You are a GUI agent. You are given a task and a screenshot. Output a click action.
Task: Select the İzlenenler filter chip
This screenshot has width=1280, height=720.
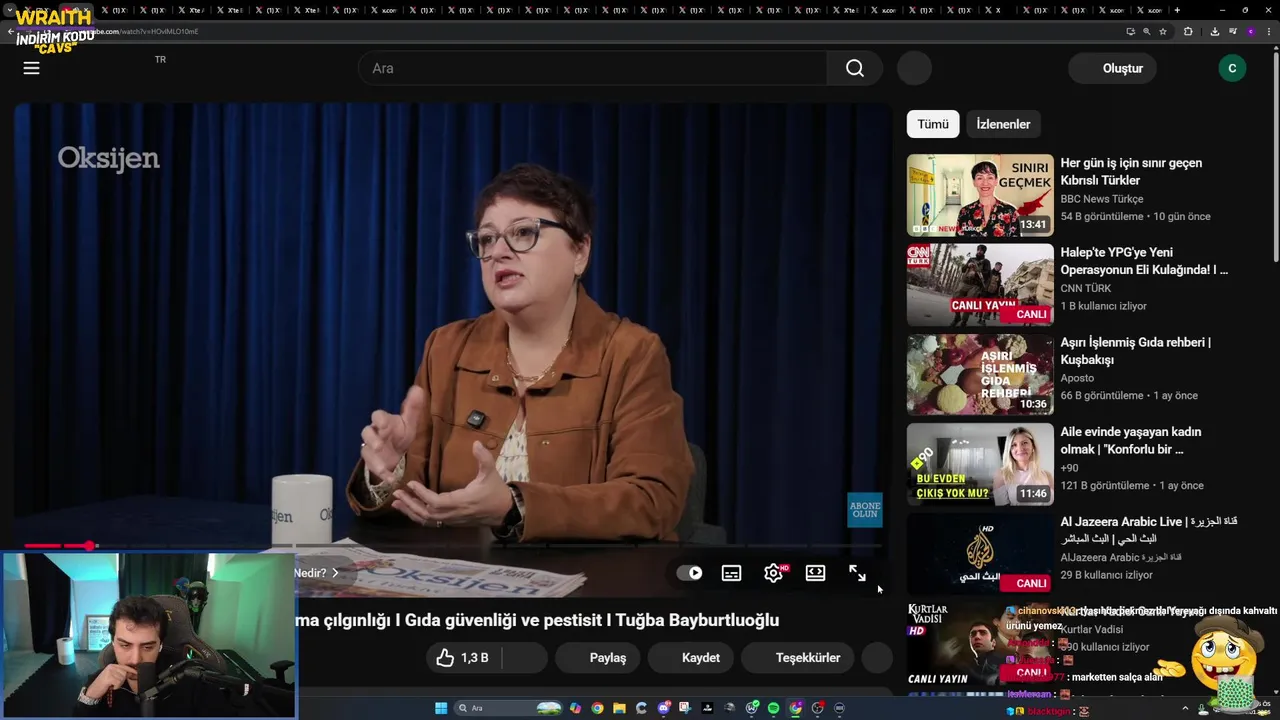(1003, 124)
